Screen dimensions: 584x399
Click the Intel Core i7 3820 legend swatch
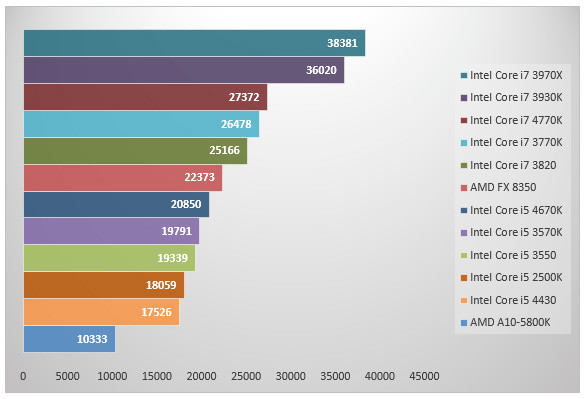(464, 165)
